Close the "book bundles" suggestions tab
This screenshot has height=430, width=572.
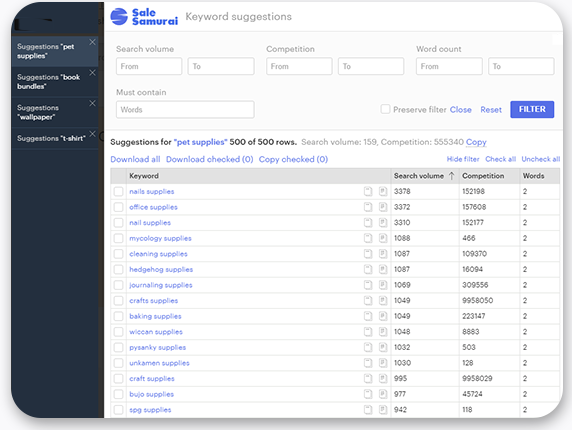92,73
